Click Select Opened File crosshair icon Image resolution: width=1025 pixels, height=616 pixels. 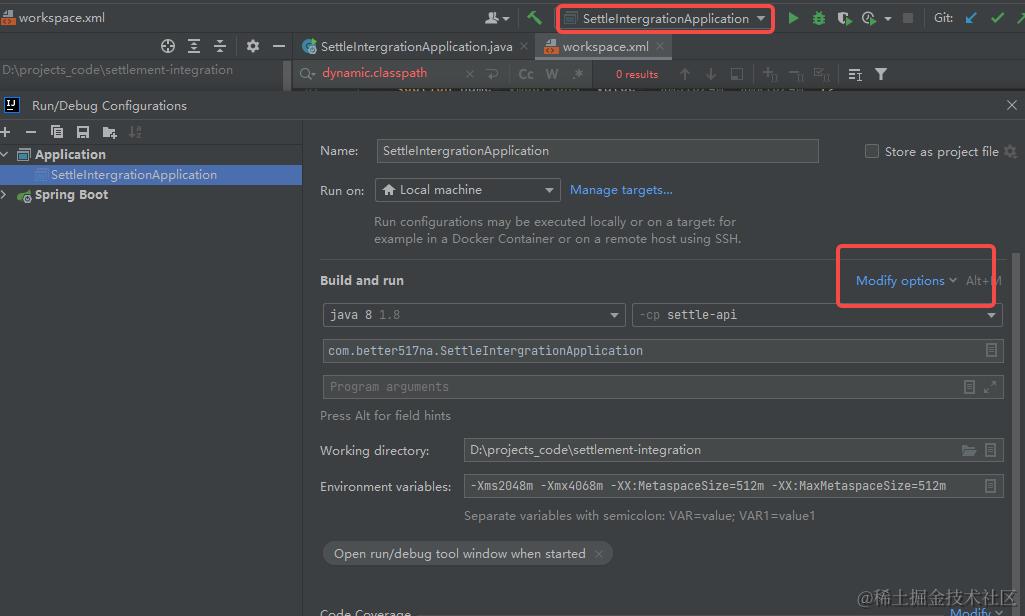(x=168, y=46)
